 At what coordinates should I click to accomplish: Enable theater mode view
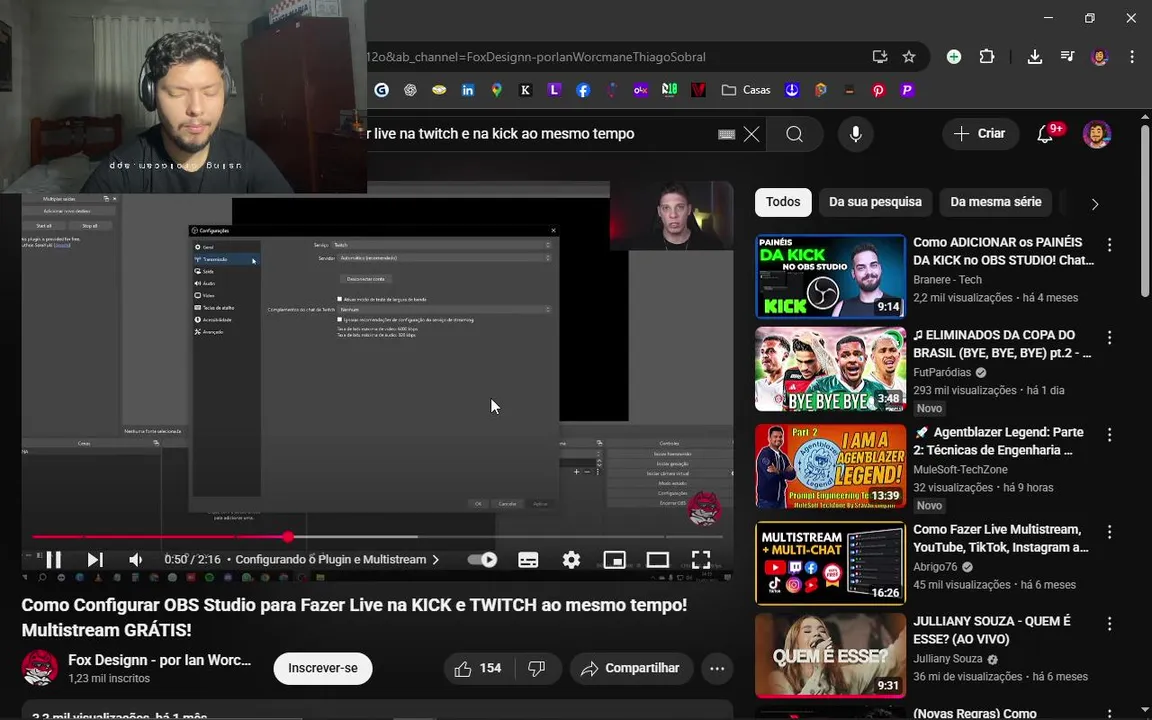658,560
